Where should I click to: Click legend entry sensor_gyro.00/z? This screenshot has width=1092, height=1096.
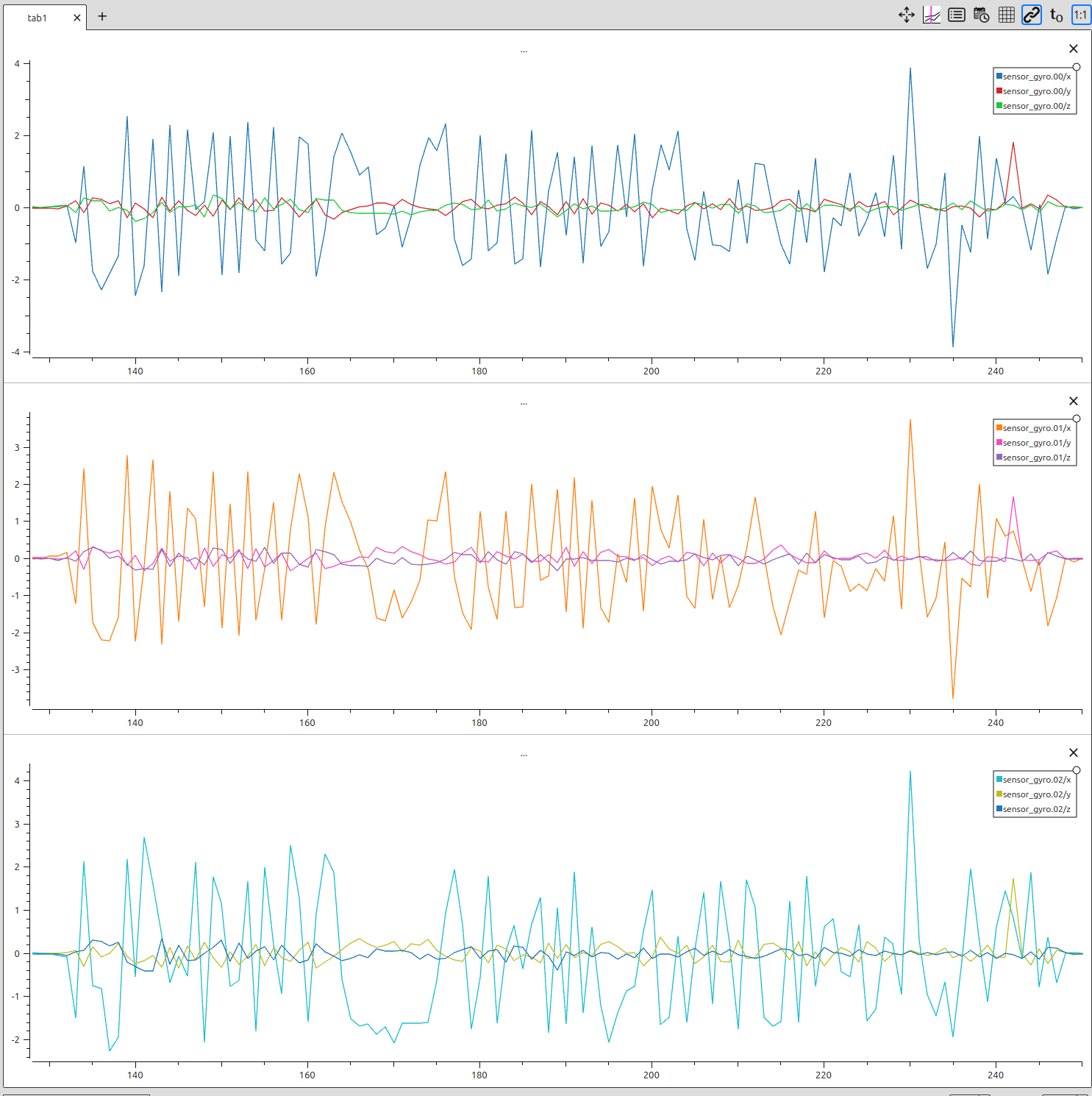point(1034,106)
